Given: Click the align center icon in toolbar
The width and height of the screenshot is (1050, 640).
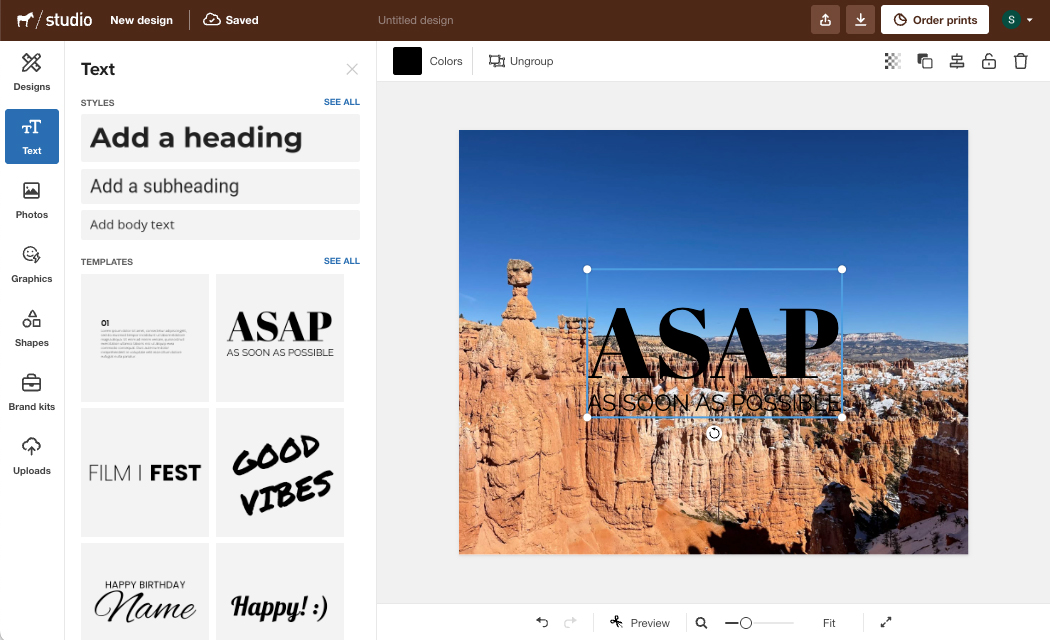Looking at the screenshot, I should 957,61.
